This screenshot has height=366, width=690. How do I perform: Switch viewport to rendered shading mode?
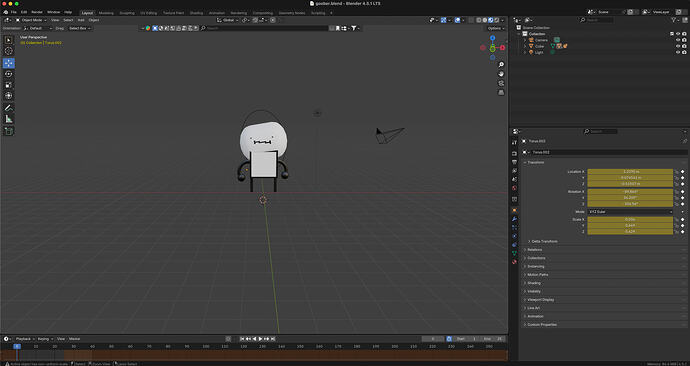click(496, 20)
